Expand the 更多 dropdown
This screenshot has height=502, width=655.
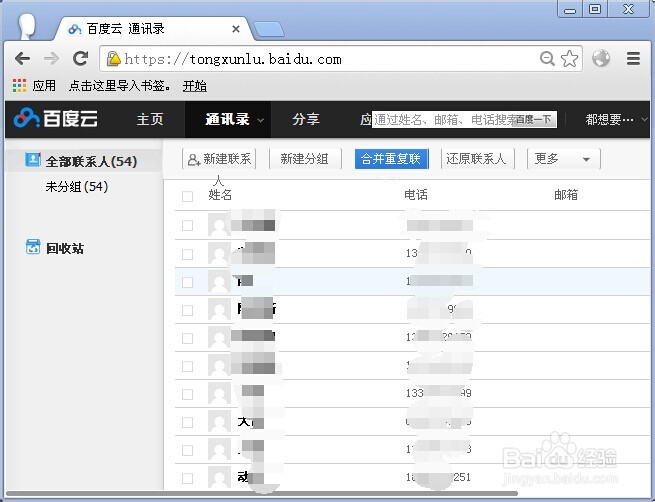click(564, 159)
